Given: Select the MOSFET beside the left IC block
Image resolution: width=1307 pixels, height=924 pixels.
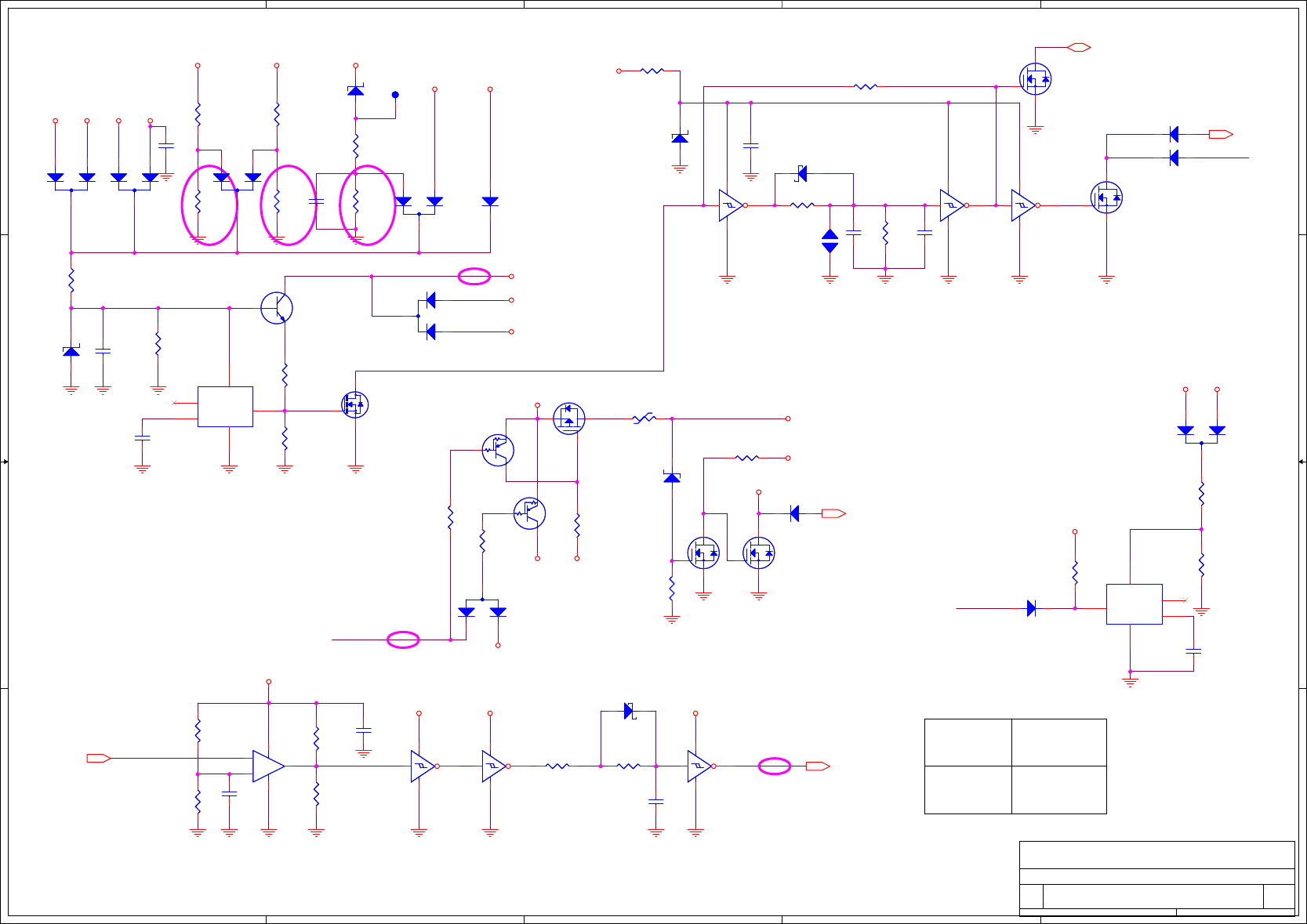Looking at the screenshot, I should (x=355, y=404).
